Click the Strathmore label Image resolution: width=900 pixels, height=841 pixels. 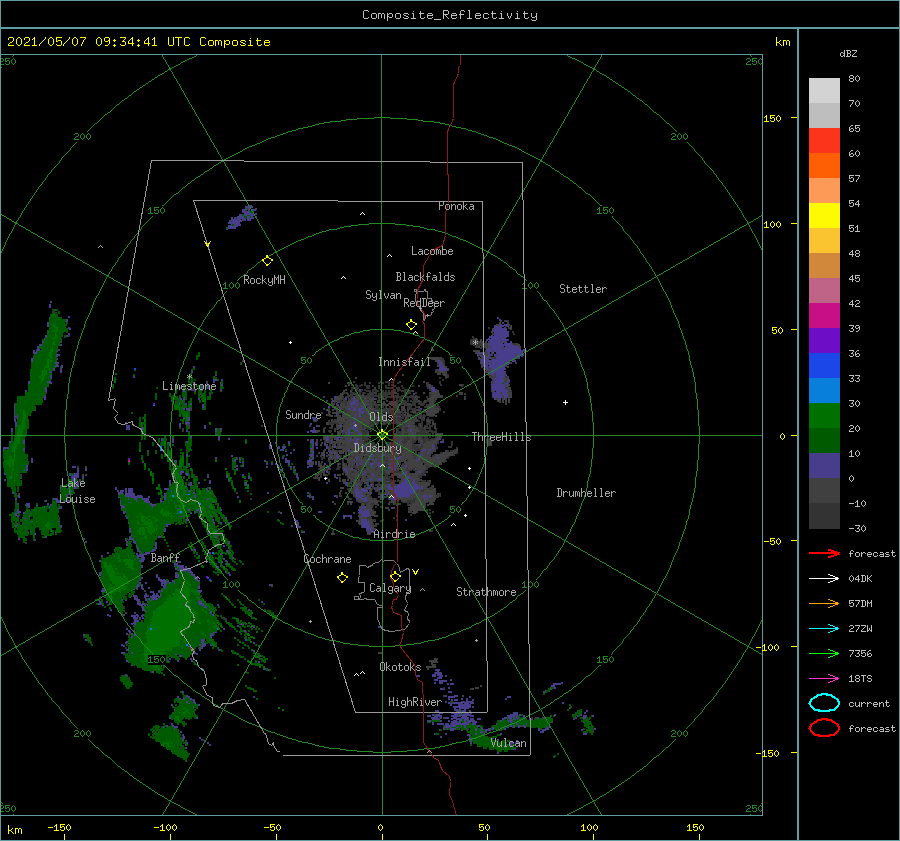tap(486, 592)
